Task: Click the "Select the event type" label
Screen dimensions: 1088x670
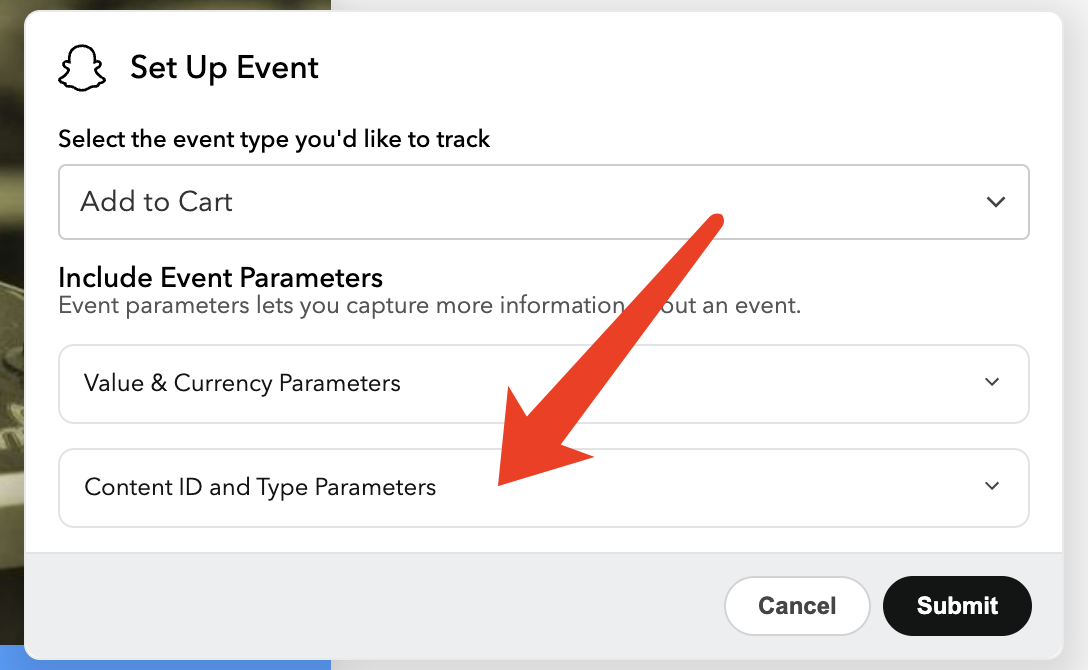Action: coord(274,139)
